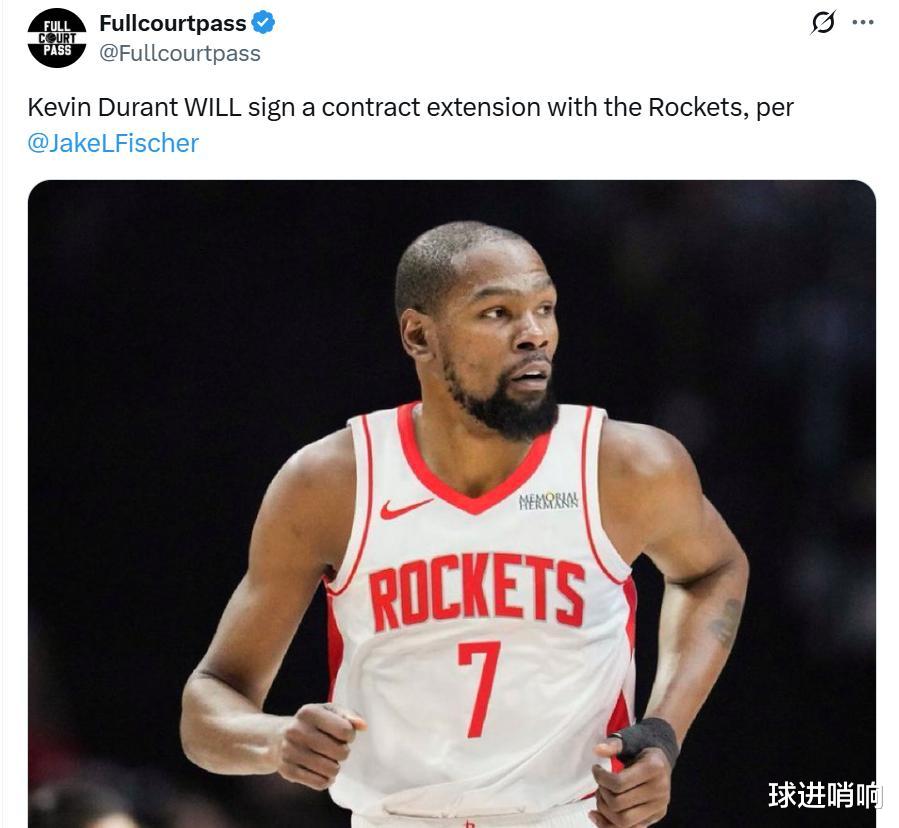Click the black wrist wrap in photo

(648, 741)
